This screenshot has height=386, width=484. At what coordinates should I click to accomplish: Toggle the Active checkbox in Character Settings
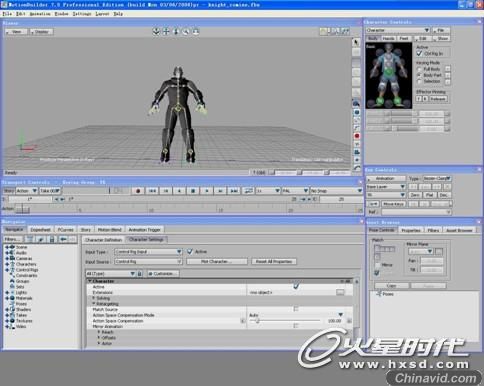click(x=190, y=252)
